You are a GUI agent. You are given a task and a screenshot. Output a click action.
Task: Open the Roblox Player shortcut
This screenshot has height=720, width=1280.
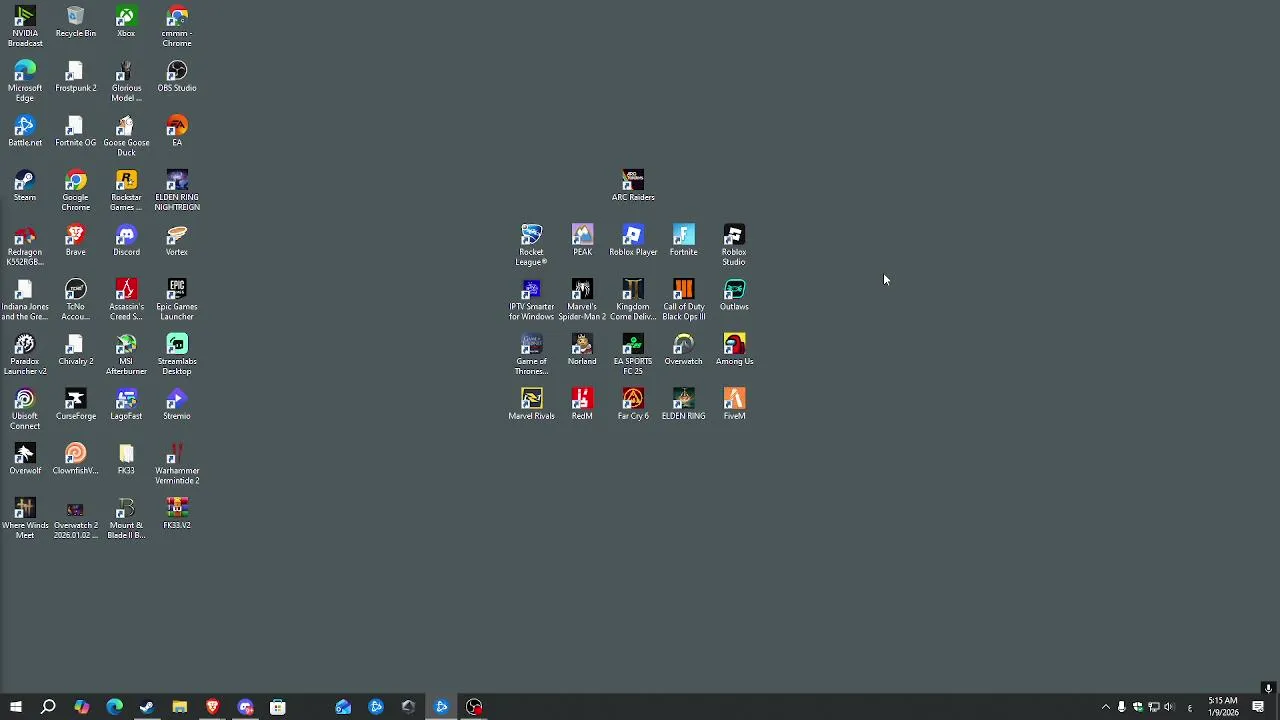(633, 241)
